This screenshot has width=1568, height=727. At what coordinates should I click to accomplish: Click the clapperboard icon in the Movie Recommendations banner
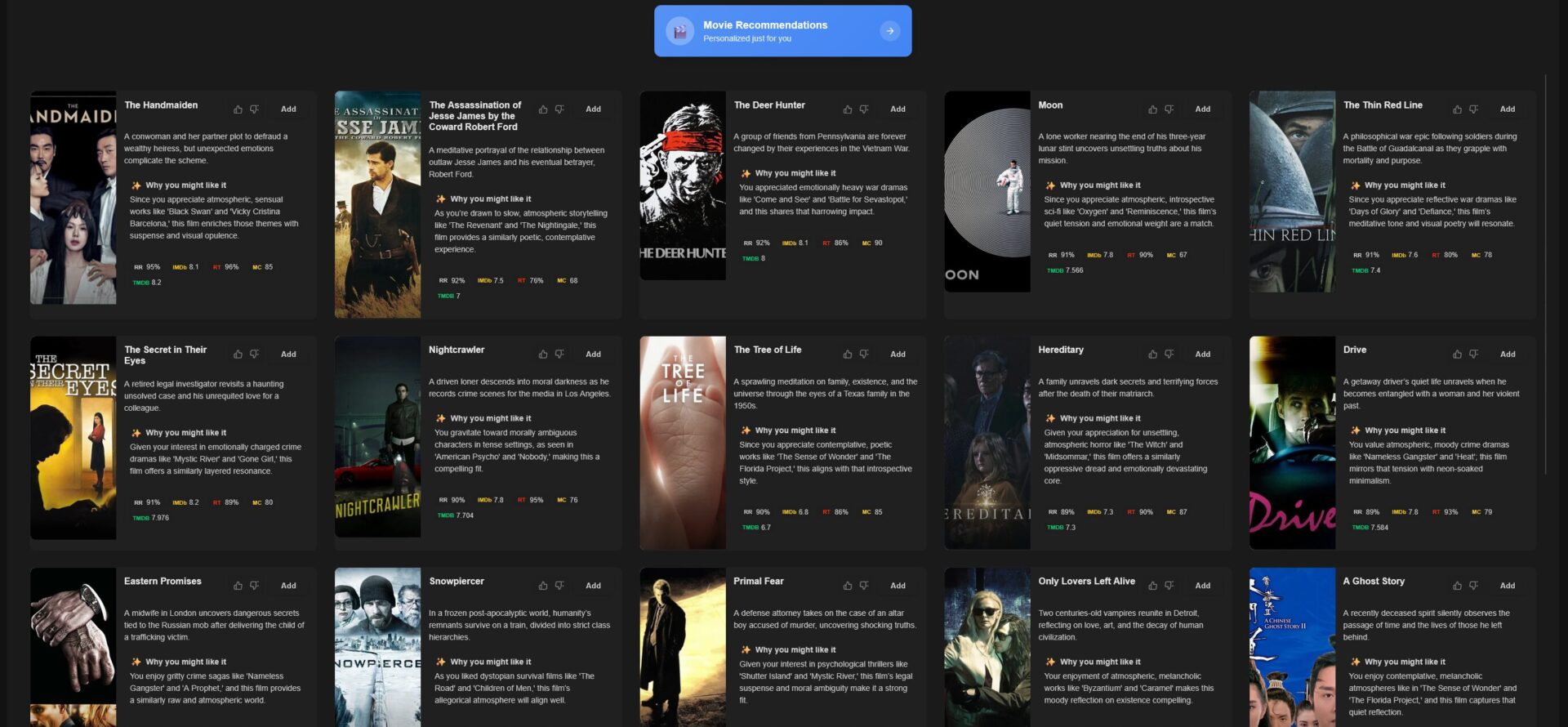[x=679, y=31]
